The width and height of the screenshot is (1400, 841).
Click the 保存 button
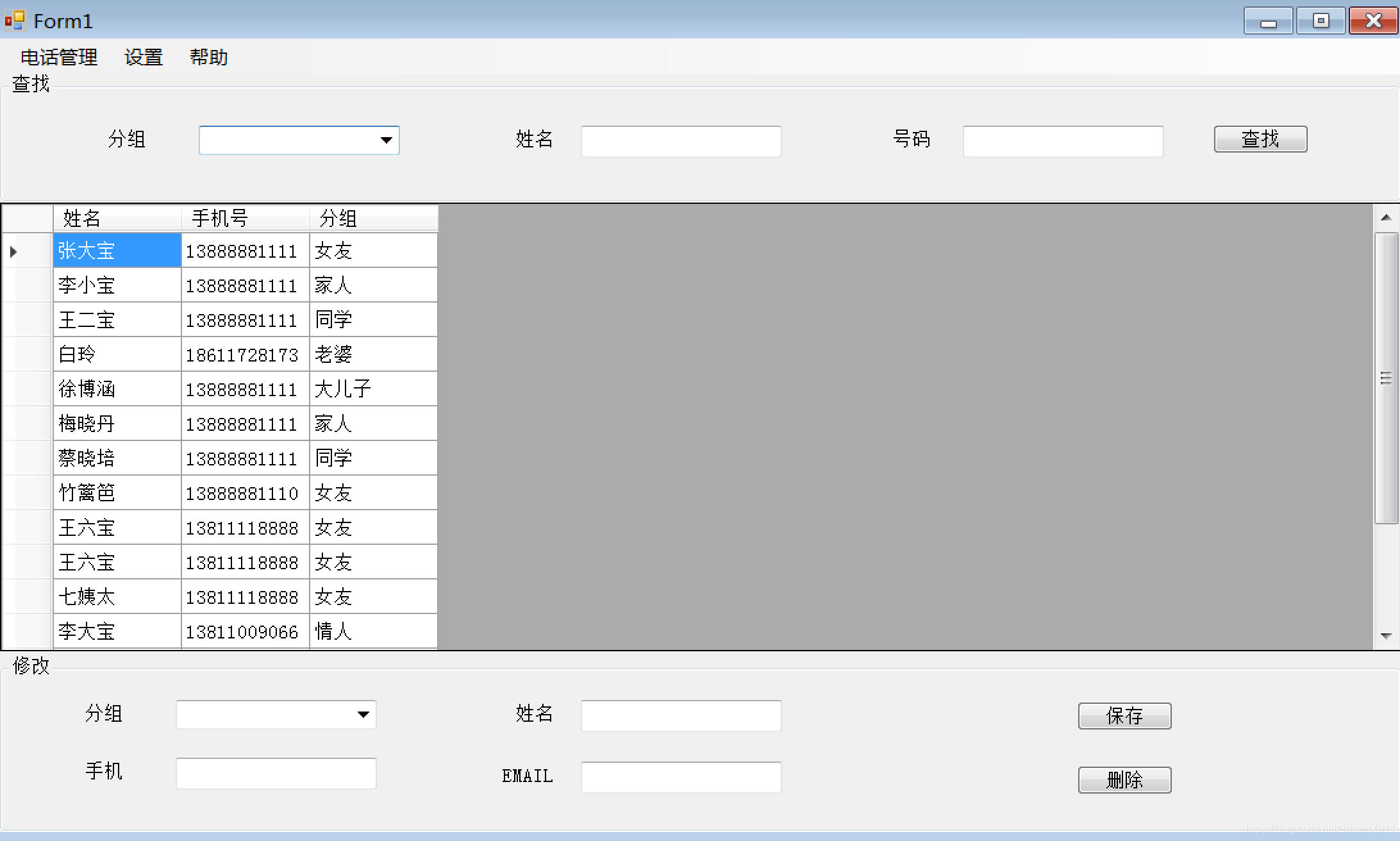pos(1124,716)
